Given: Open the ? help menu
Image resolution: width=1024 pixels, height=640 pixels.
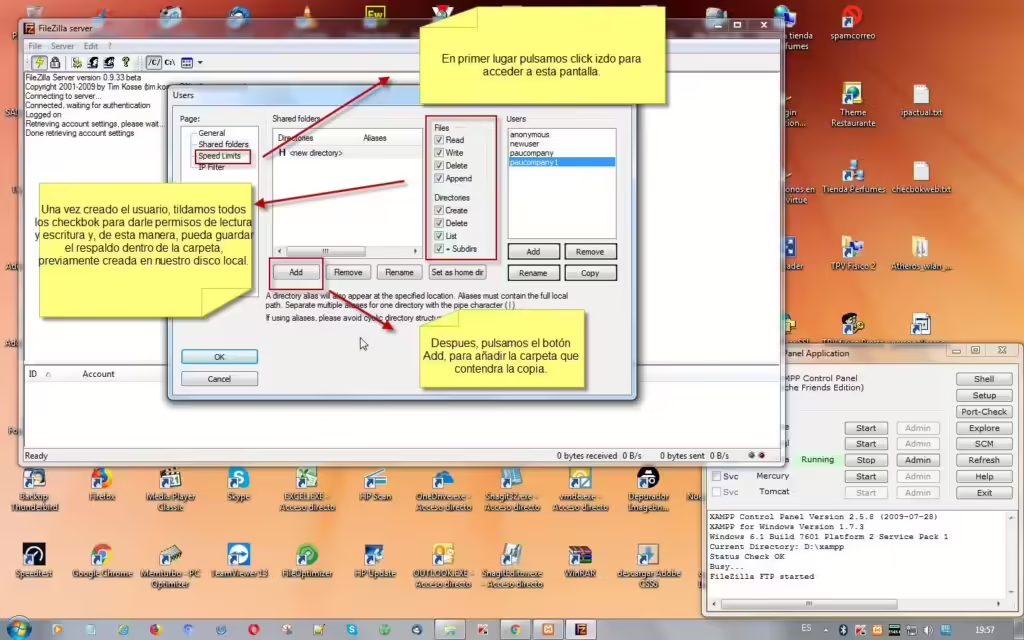Looking at the screenshot, I should point(110,46).
